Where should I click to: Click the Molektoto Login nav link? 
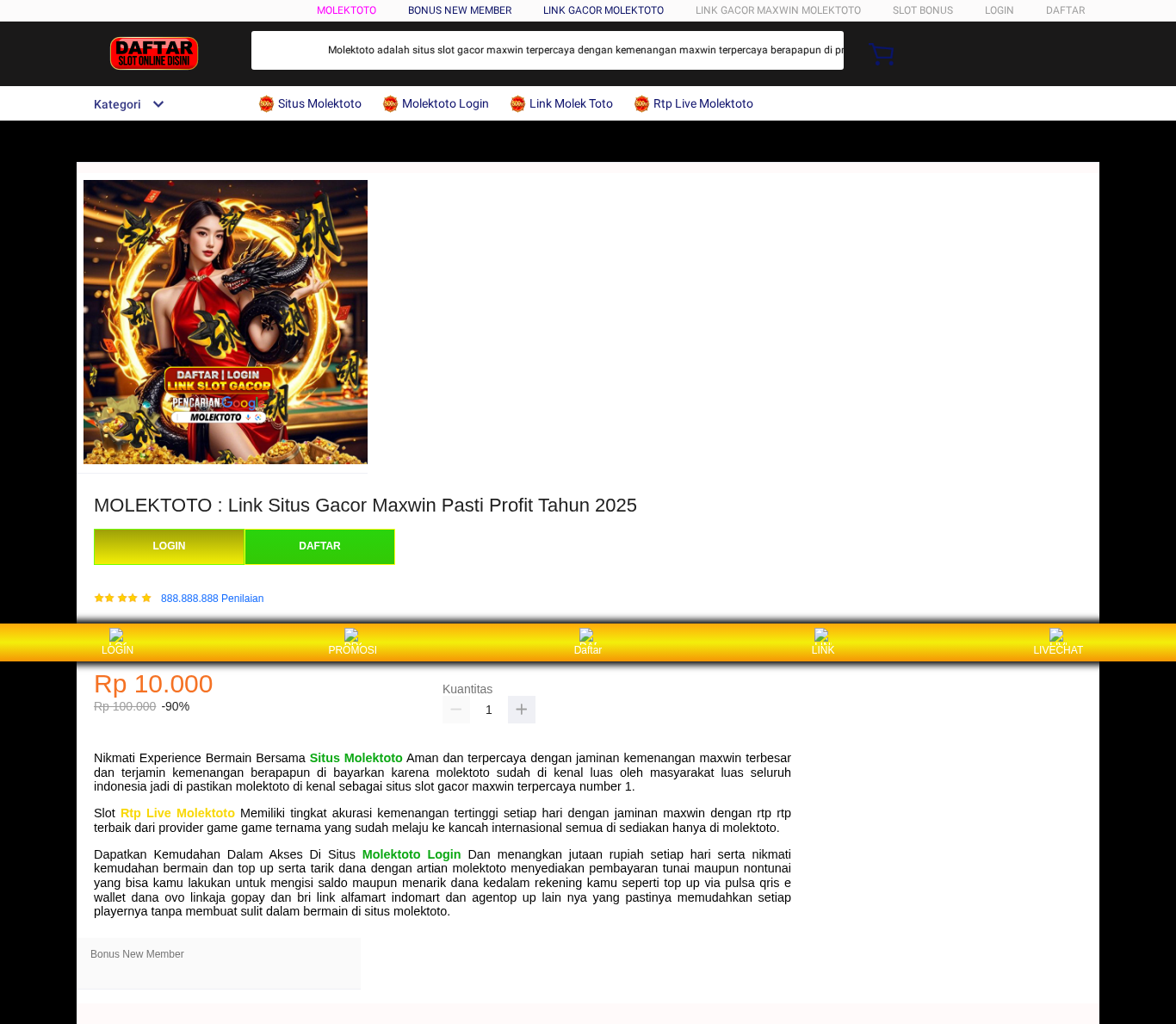coord(445,103)
